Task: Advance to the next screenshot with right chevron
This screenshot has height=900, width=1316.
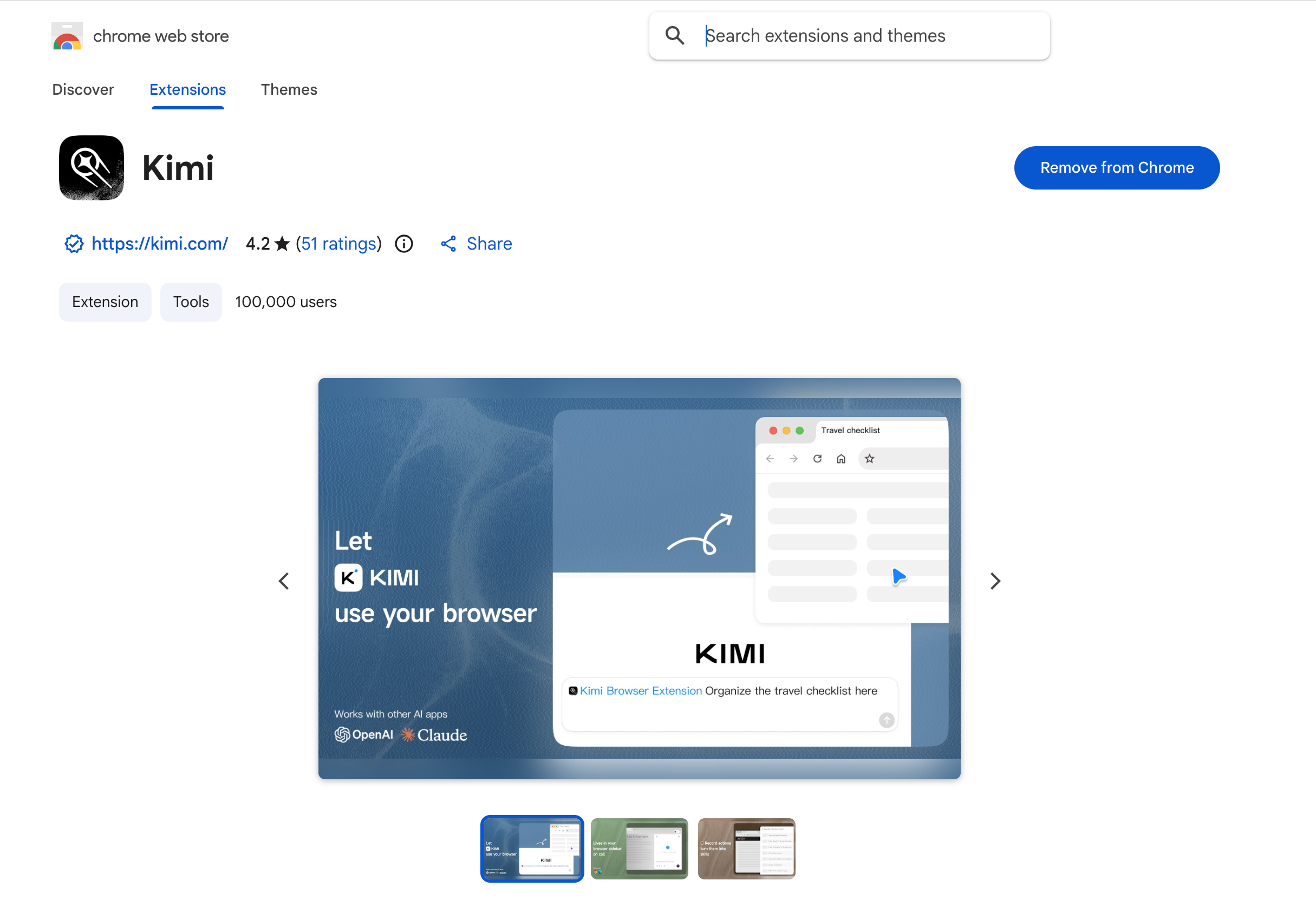Action: 995,581
